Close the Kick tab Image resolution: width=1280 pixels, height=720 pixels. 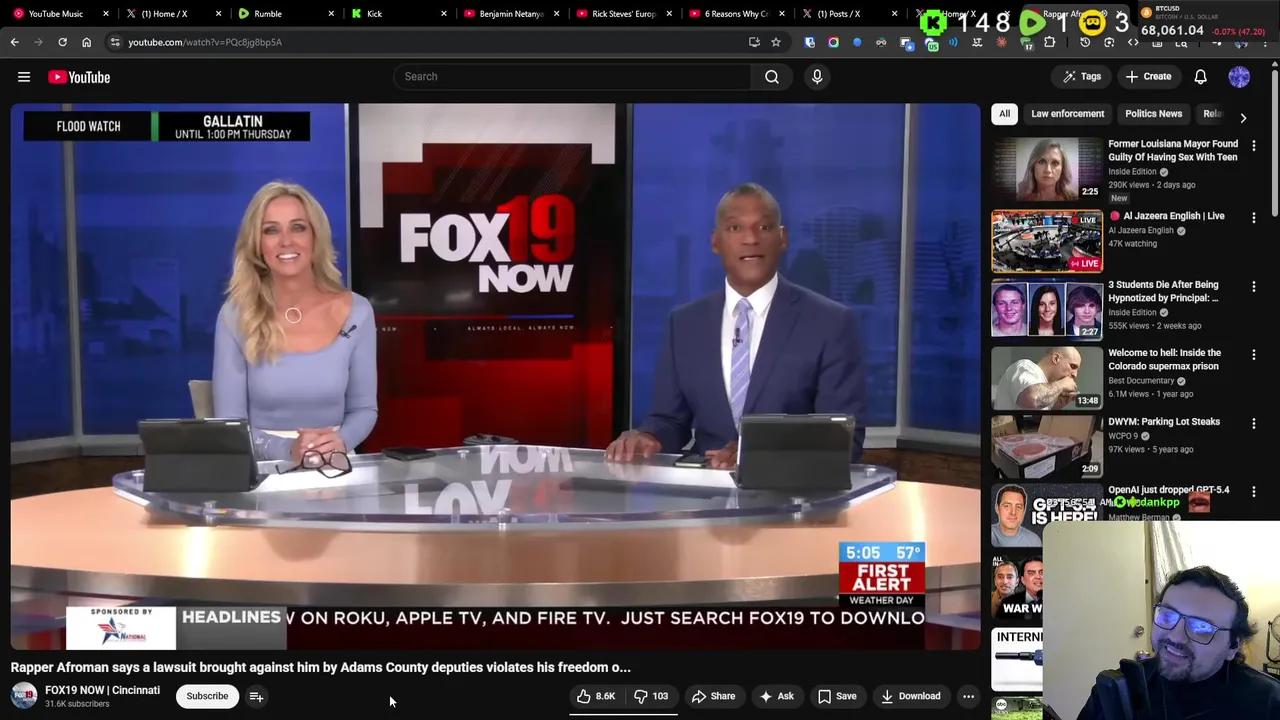tap(444, 14)
